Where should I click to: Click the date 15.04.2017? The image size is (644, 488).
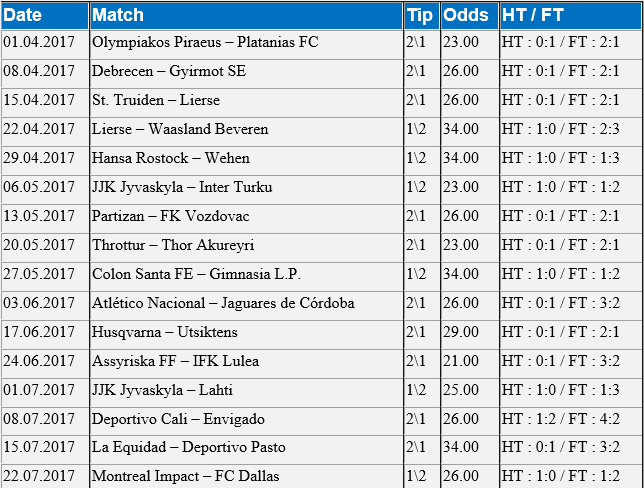[x=39, y=100]
